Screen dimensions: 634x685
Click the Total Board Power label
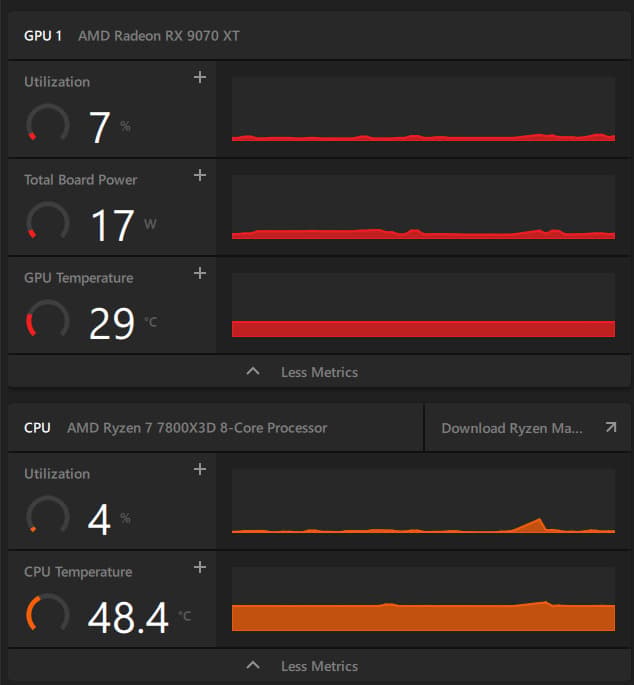point(80,180)
